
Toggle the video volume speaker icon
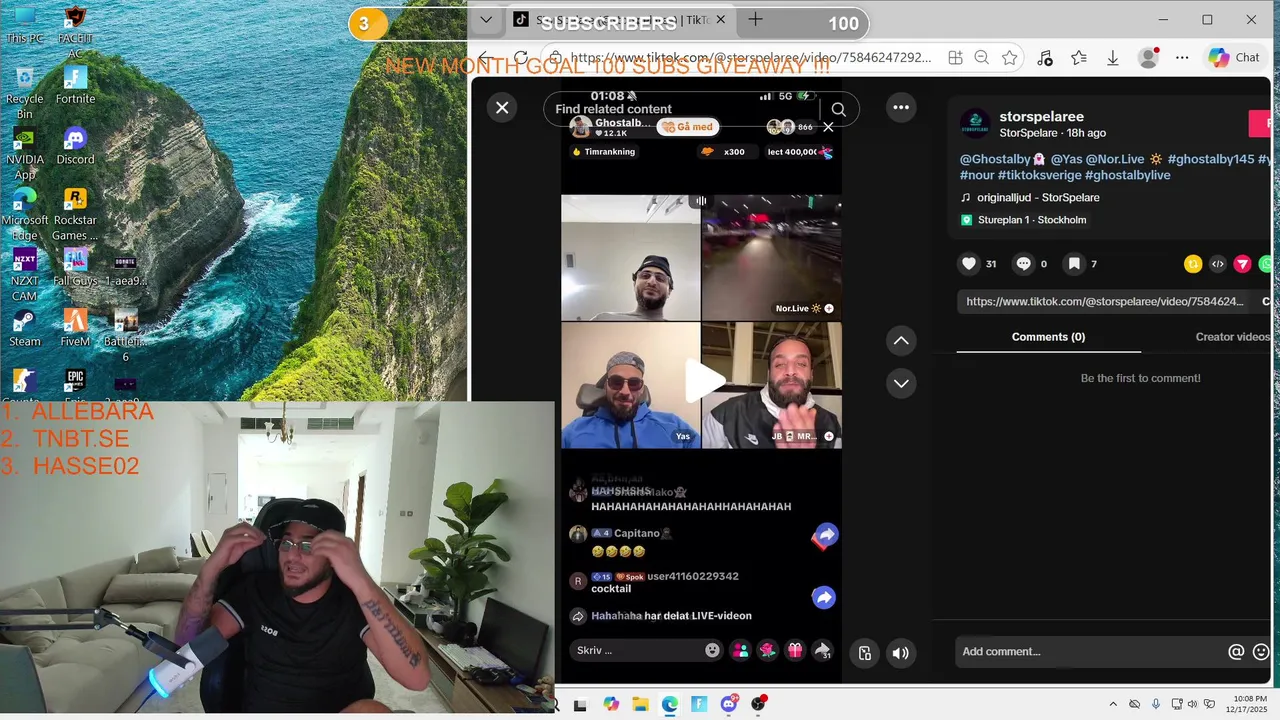click(x=900, y=653)
